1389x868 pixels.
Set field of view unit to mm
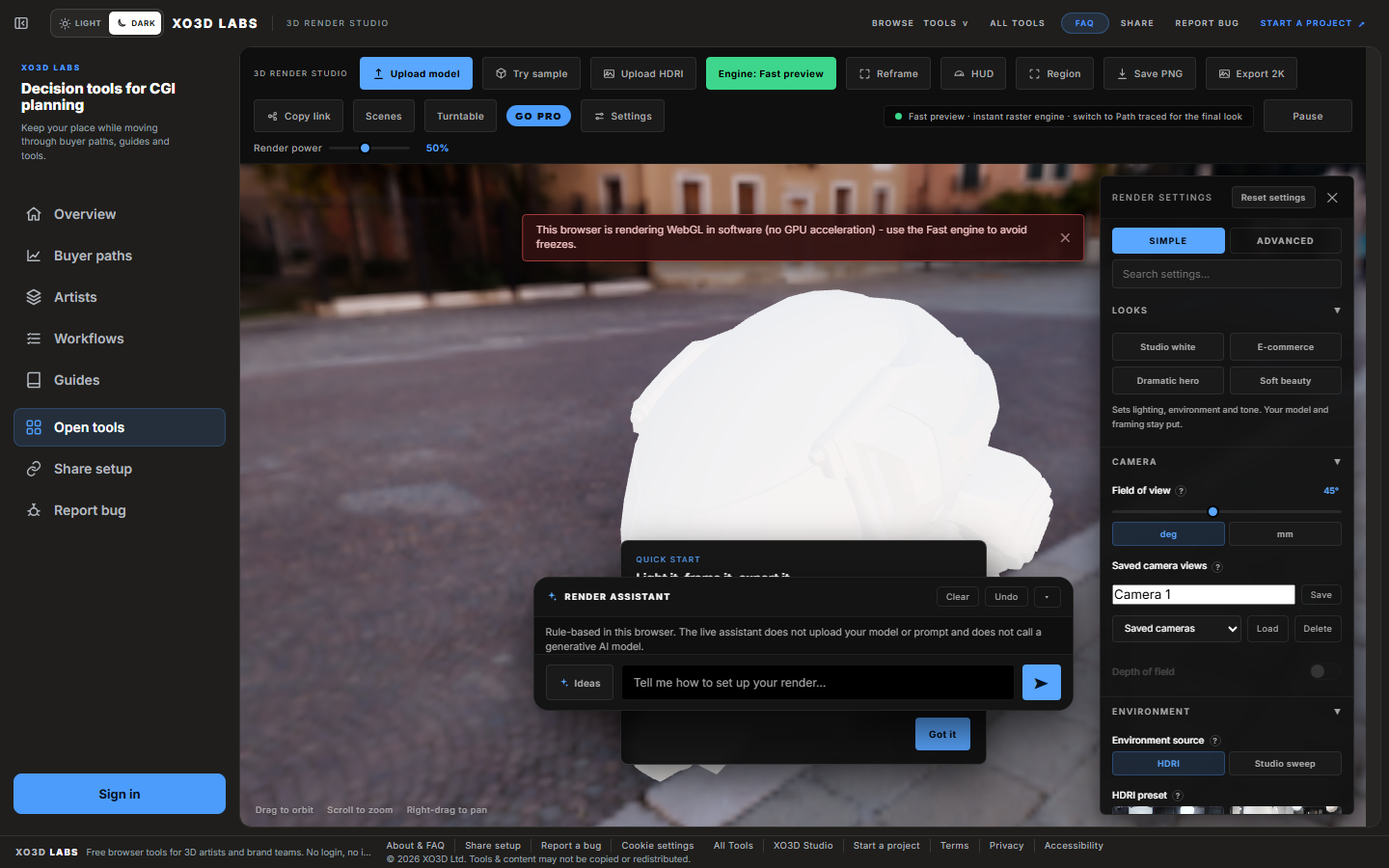(x=1285, y=534)
